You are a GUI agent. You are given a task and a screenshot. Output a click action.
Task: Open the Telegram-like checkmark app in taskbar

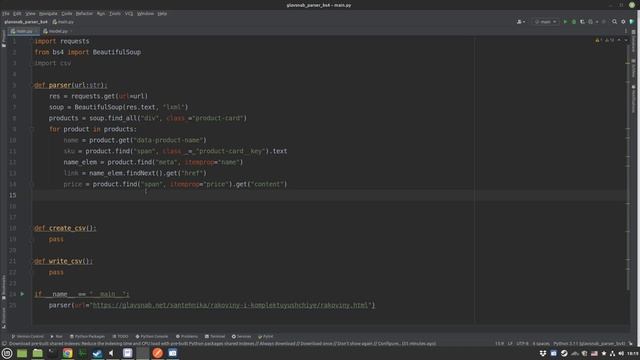point(97,353)
